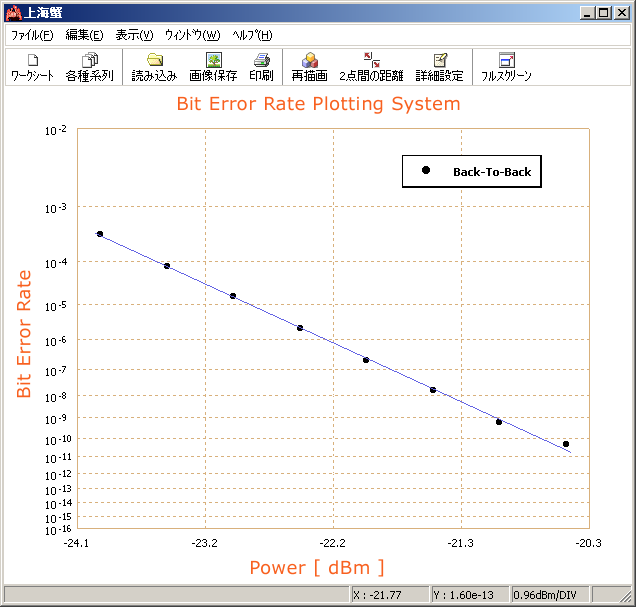This screenshot has height=607, width=636.
Task: Open the ファイル(F) menu
Action: click(x=32, y=35)
